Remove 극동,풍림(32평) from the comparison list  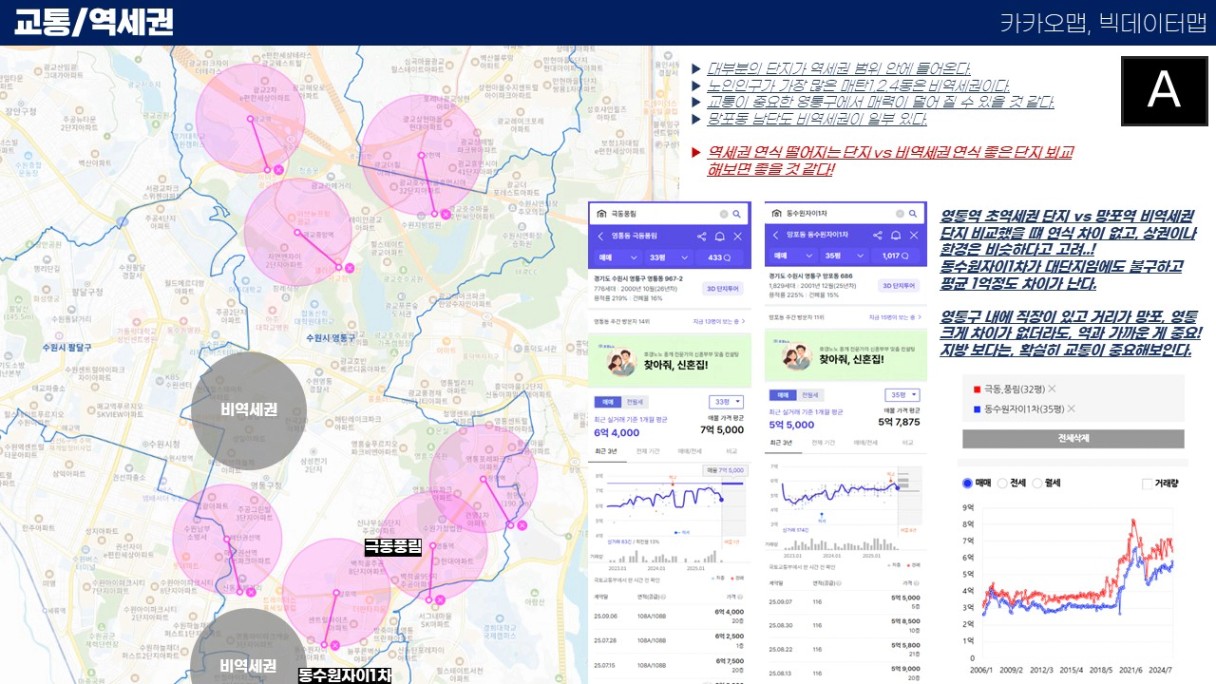1052,388
